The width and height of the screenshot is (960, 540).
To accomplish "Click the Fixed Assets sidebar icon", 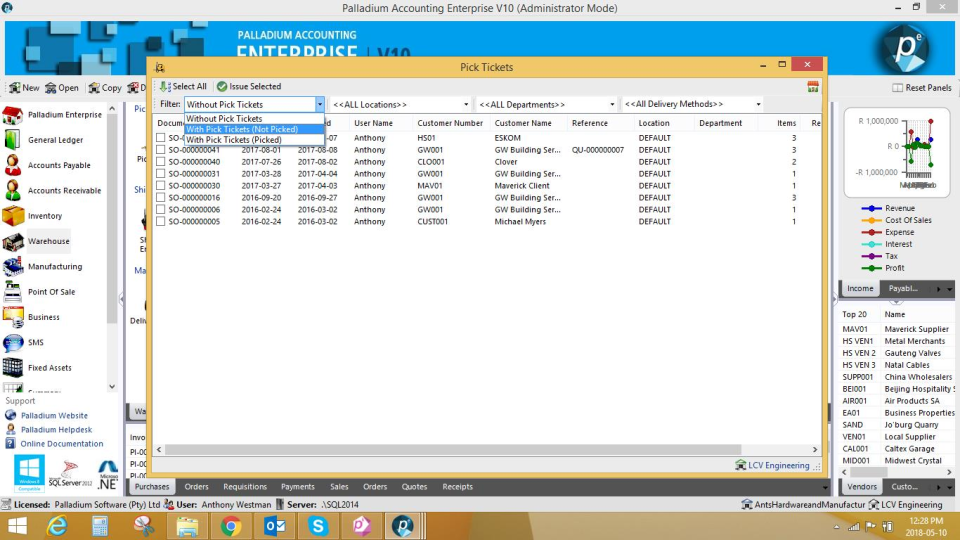I will click(13, 368).
